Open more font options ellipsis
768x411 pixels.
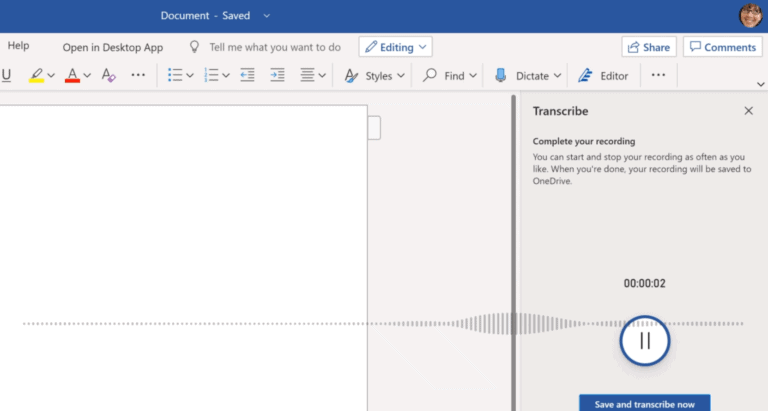[138, 75]
